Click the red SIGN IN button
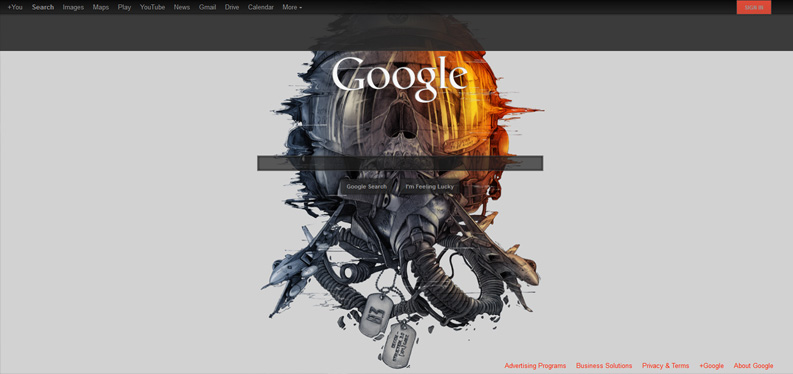 754,8
